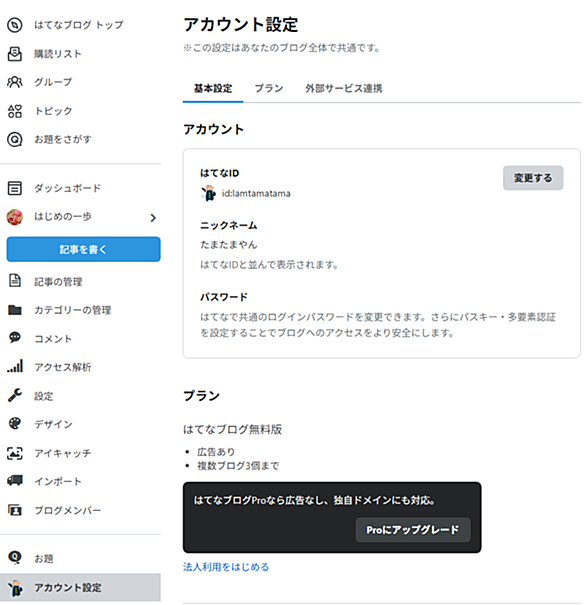Select the トピック shapes icon
The width and height of the screenshot is (586, 605).
[15, 111]
